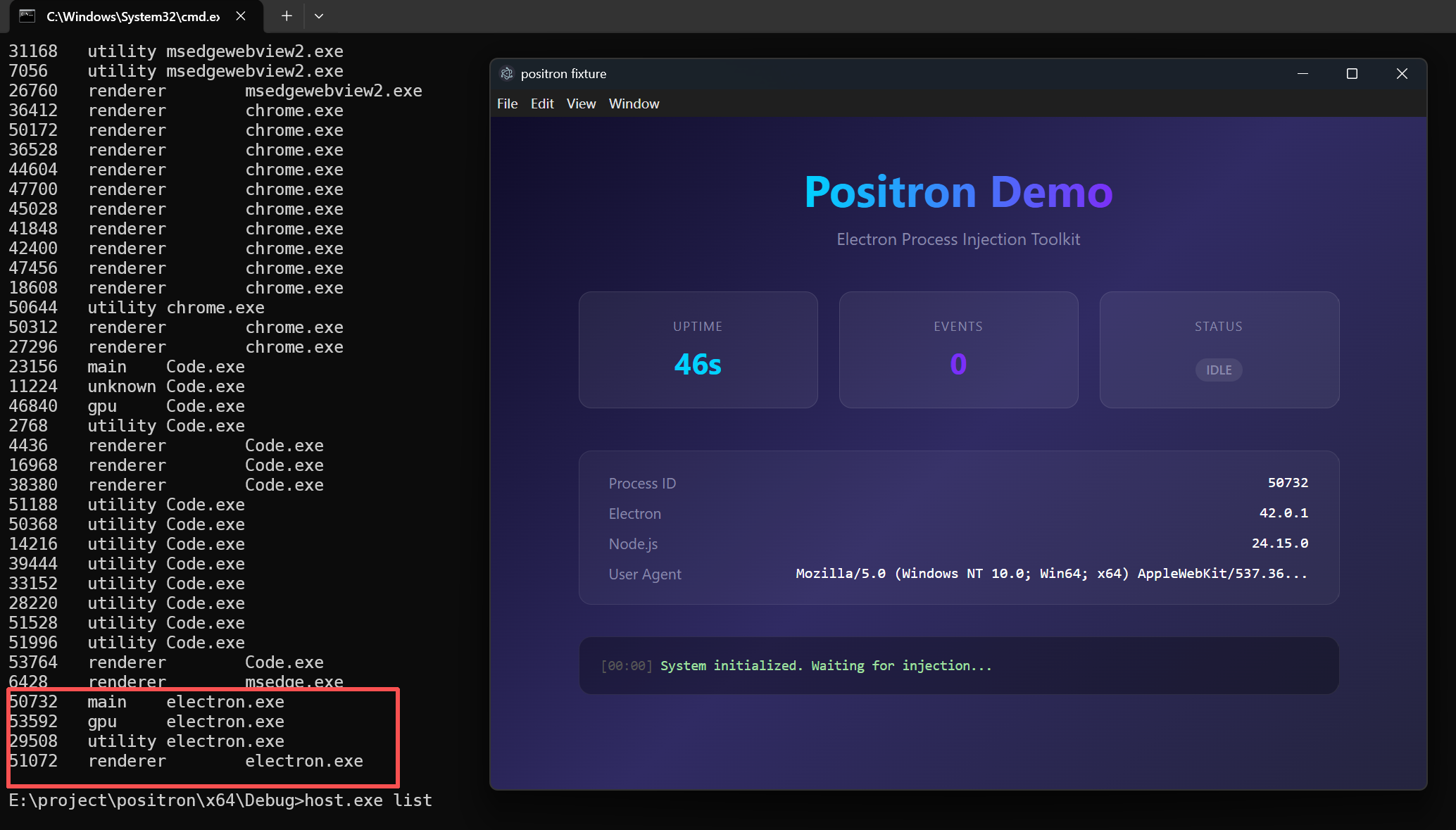Click the 27296 renderer chrome.exe row

(x=176, y=347)
